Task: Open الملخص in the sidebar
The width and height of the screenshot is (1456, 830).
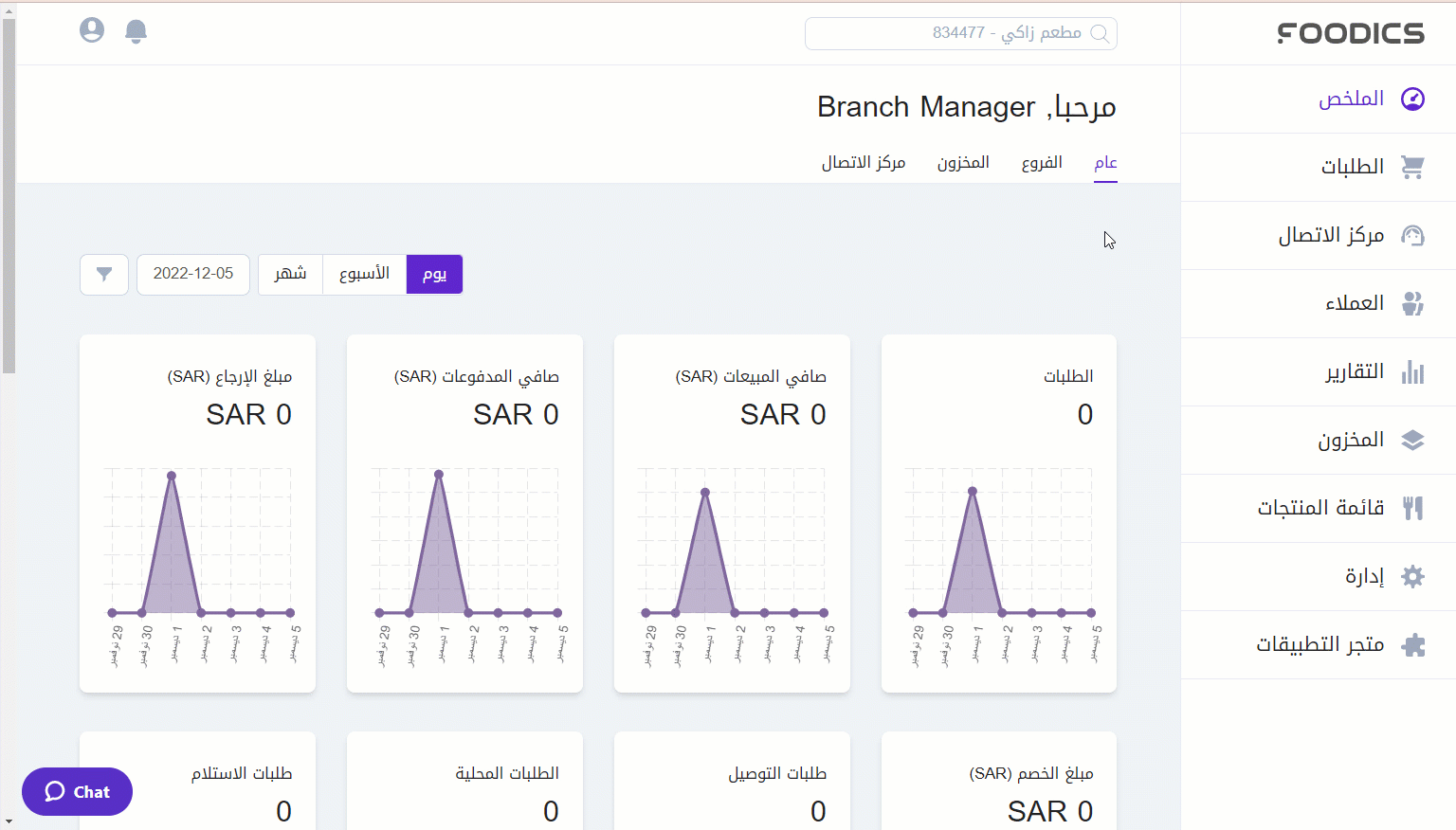Action: point(1319,99)
